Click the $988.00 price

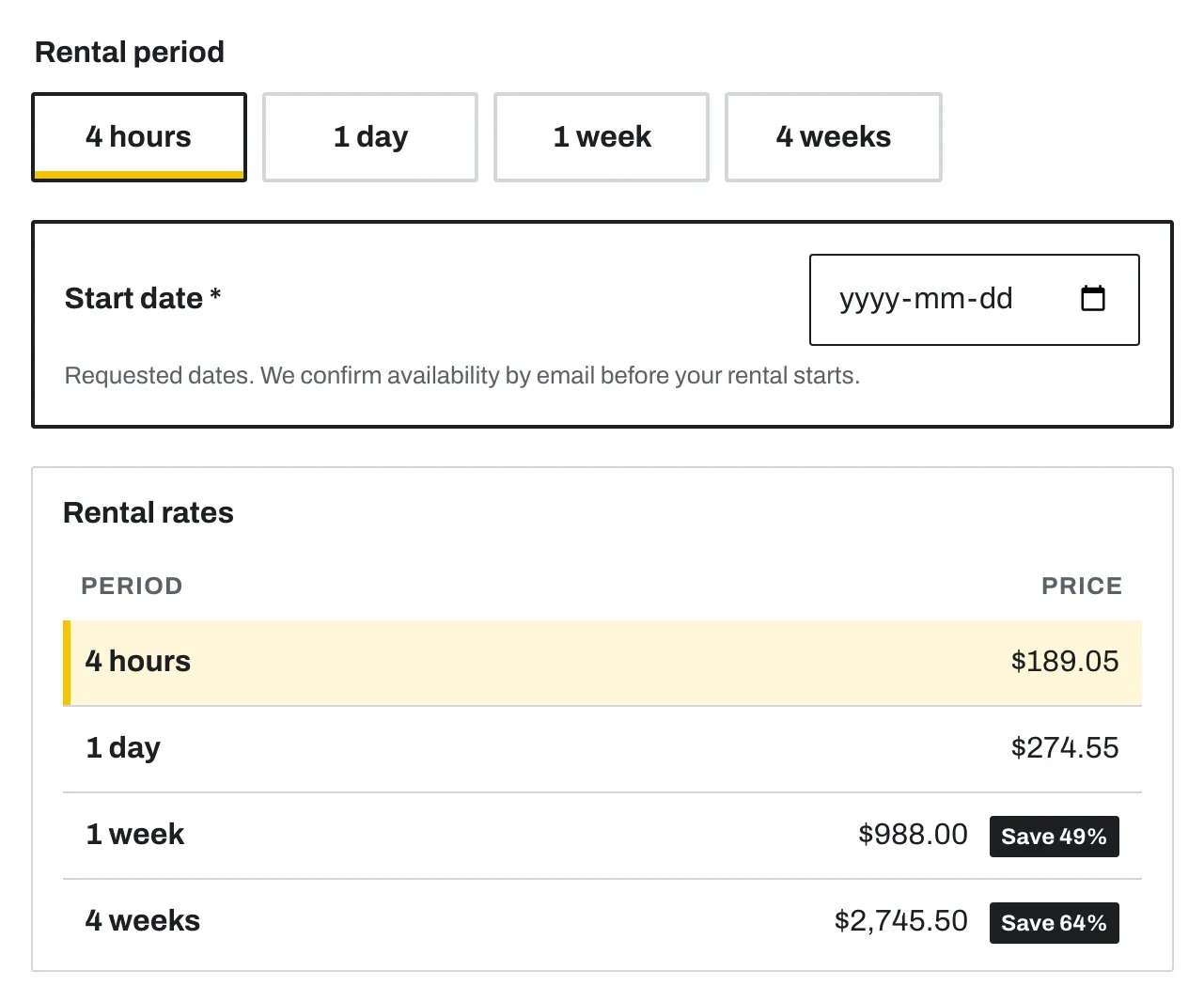coord(913,835)
